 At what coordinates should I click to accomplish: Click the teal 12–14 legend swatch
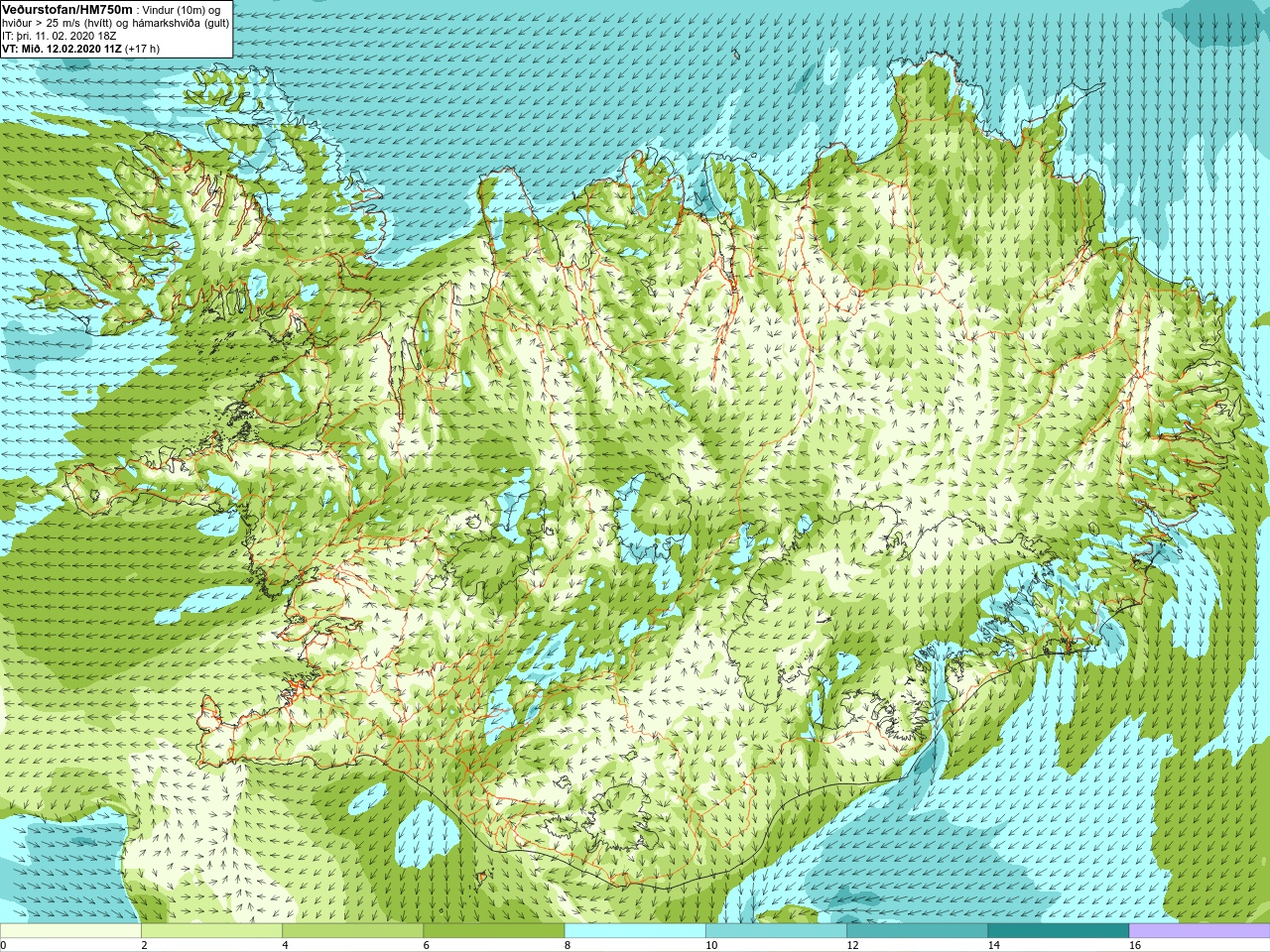point(917,931)
